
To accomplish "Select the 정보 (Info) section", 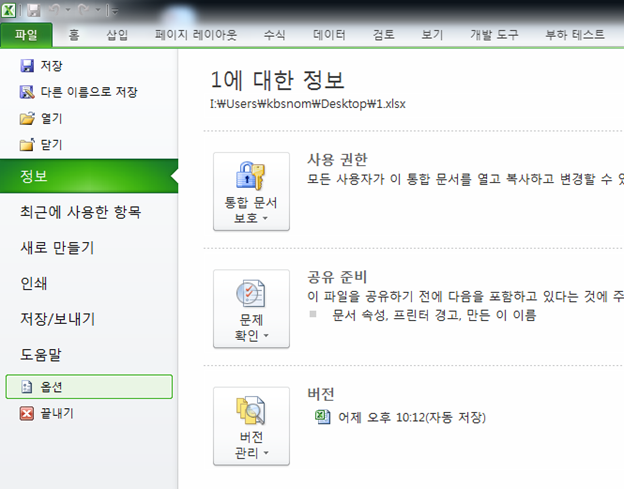I will click(89, 176).
